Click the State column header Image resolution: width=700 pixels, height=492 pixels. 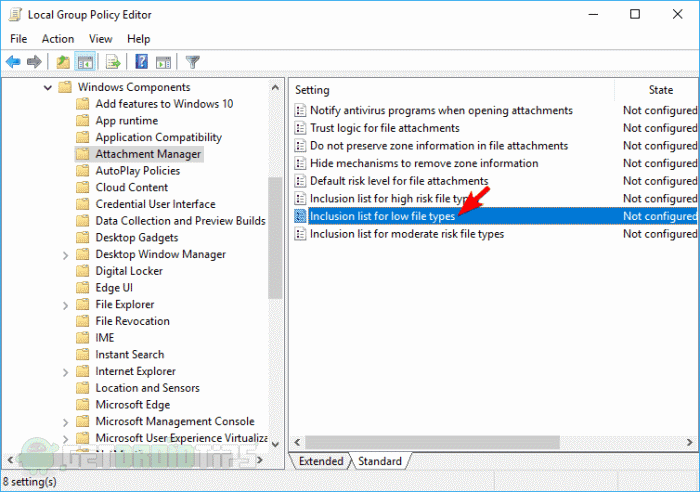[660, 90]
